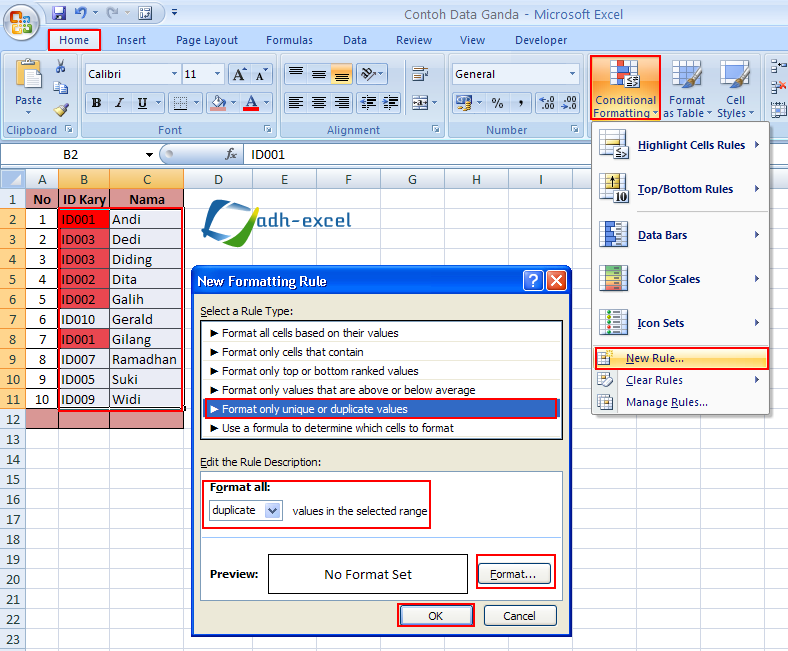Open the Name Box dropdown arrow
The image size is (788, 651).
(x=149, y=155)
